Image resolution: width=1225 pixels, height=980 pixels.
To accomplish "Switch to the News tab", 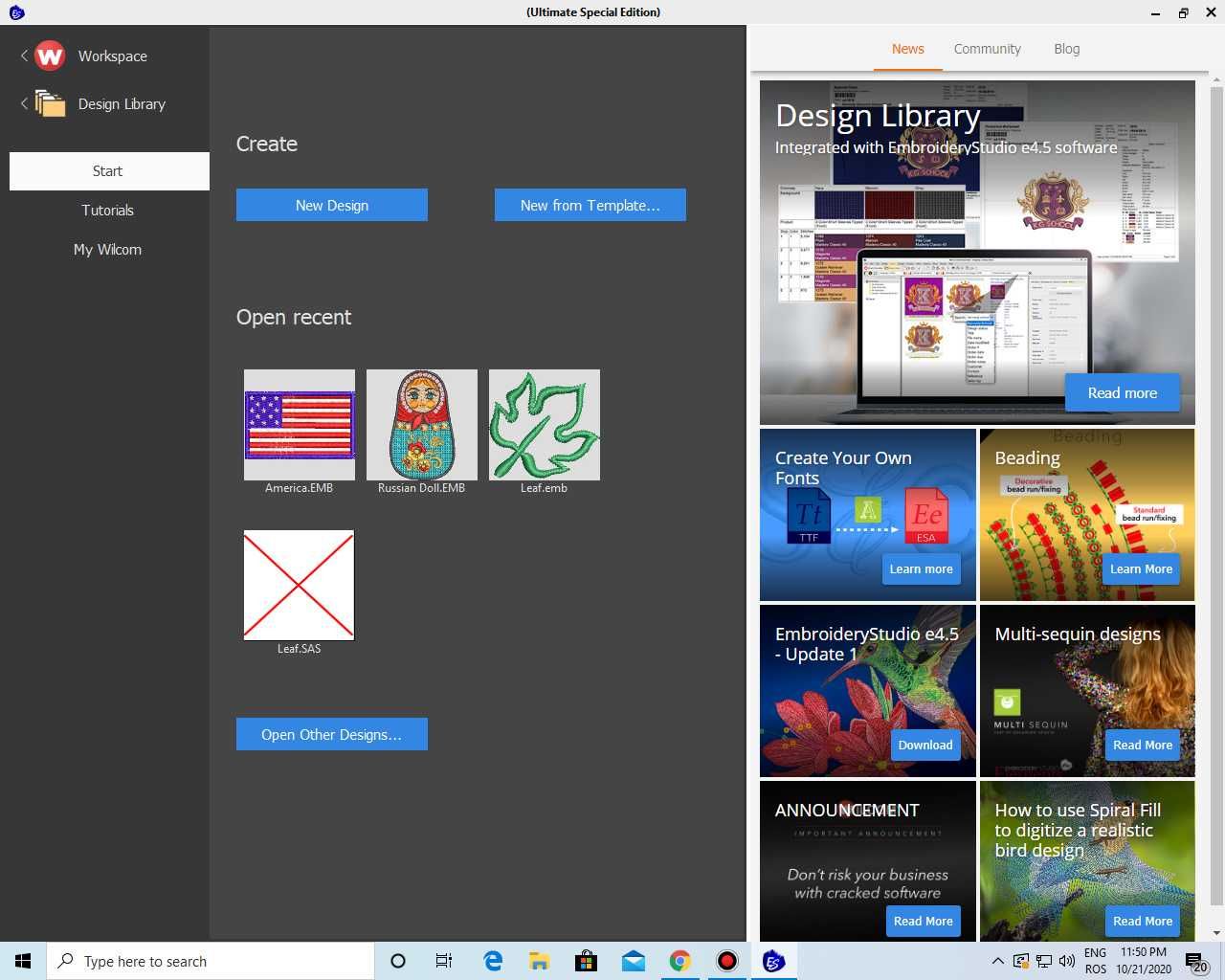I will tap(908, 49).
